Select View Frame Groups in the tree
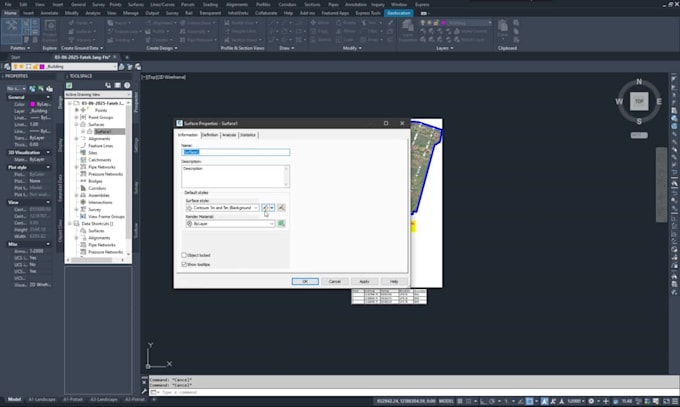The image size is (680, 407). 106,217
